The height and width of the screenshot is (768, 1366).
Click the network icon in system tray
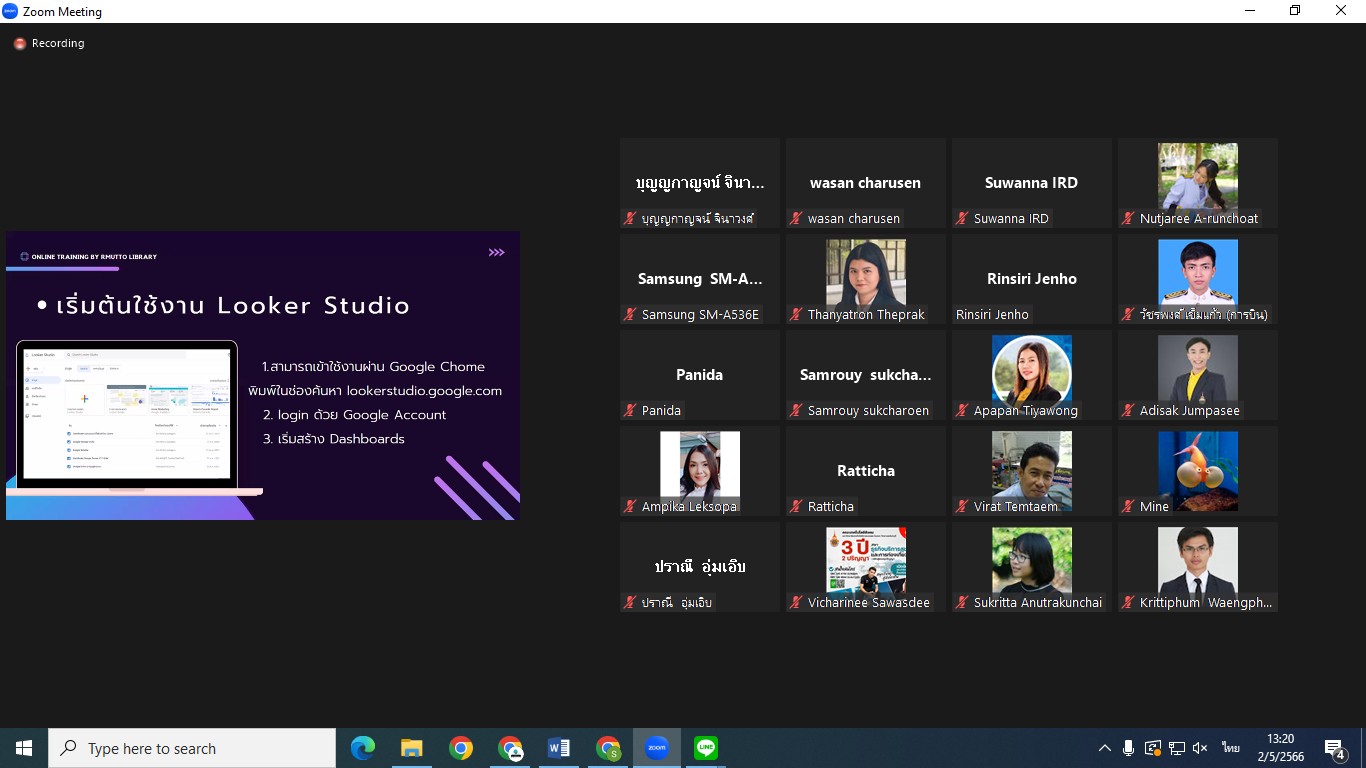tap(1177, 748)
